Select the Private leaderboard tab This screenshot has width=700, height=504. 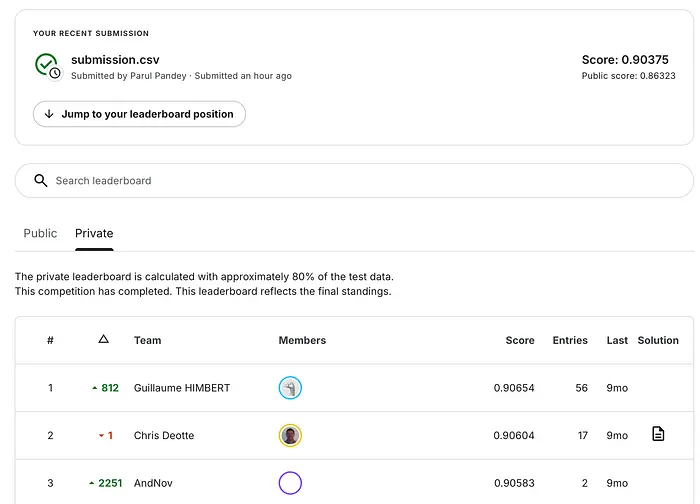point(94,233)
